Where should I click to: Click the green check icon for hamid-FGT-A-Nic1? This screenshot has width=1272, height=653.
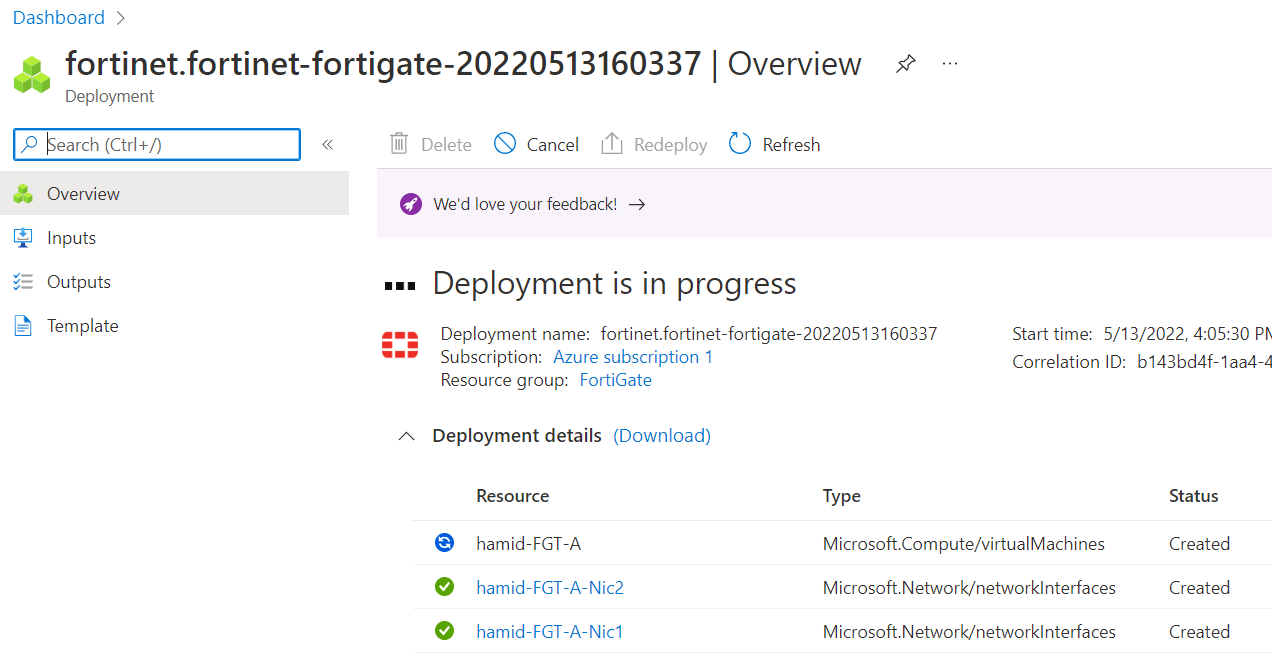444,631
